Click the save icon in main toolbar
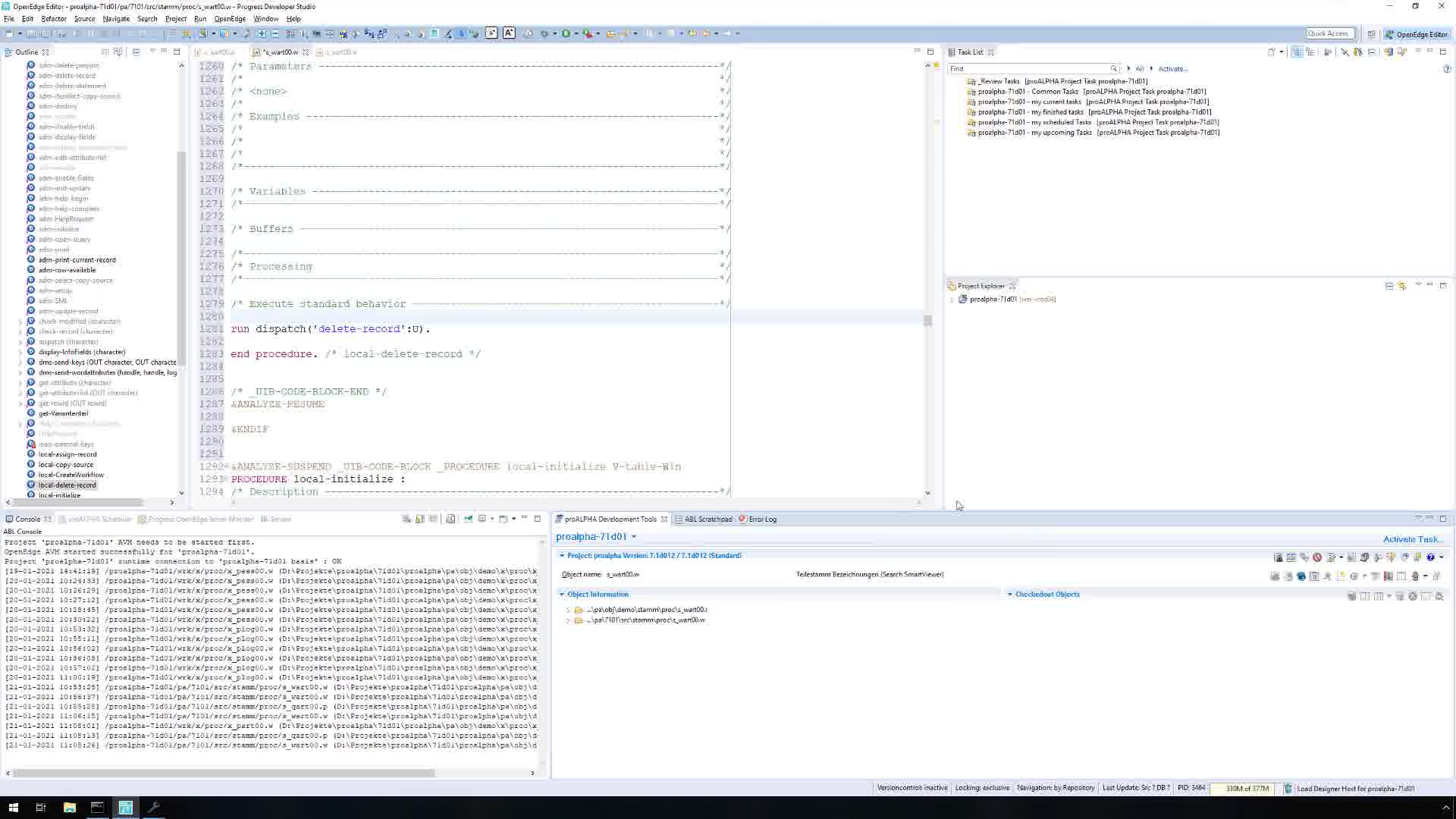 tap(31, 33)
